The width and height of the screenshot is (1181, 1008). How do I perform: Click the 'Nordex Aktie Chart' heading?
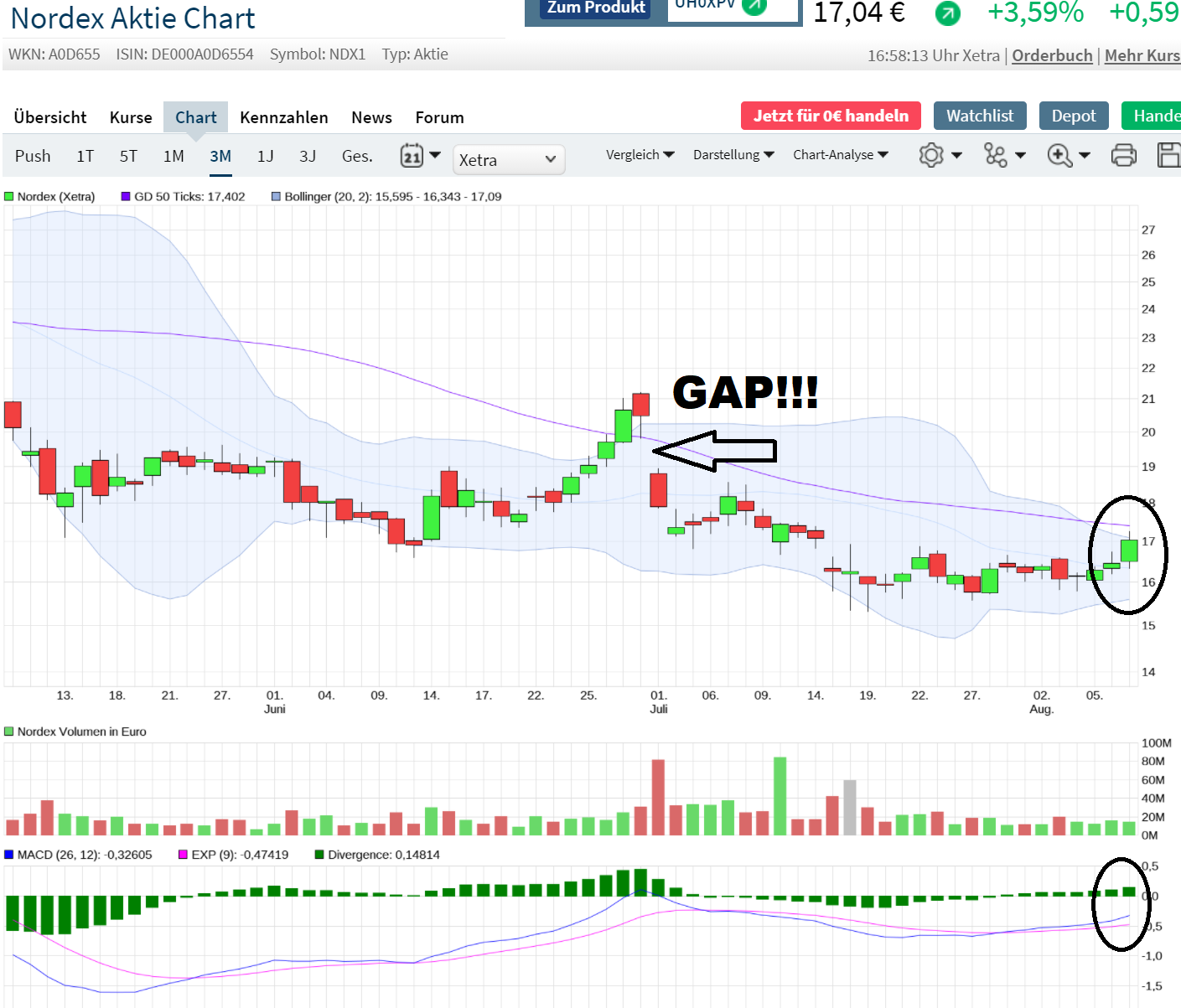point(133,18)
